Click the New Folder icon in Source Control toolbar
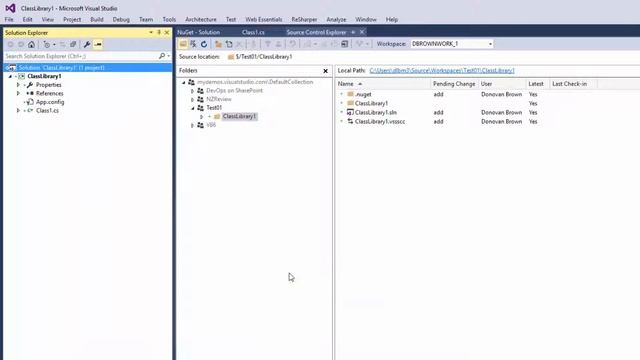Image resolution: width=640 pixels, height=360 pixels. [x=218, y=44]
